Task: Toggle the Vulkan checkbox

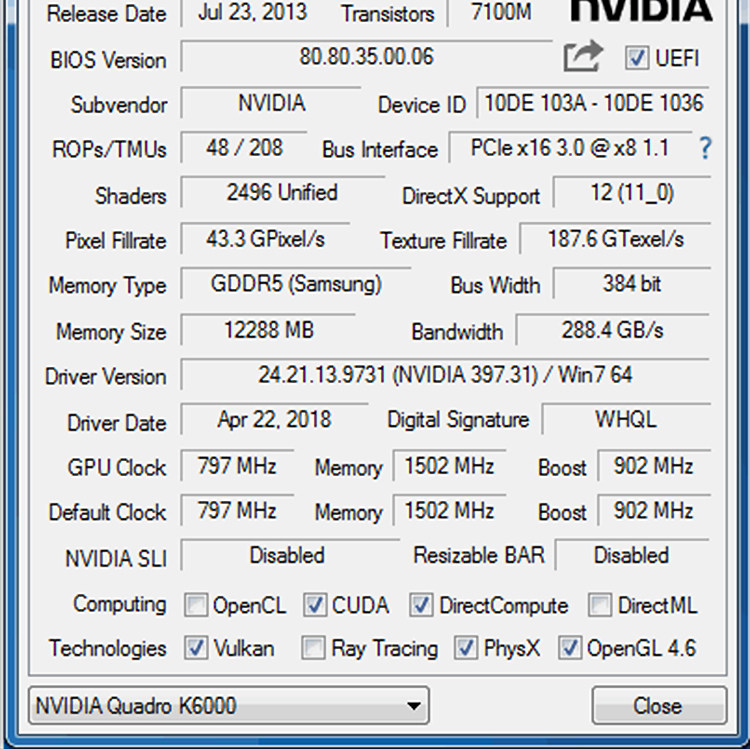Action: click(196, 648)
